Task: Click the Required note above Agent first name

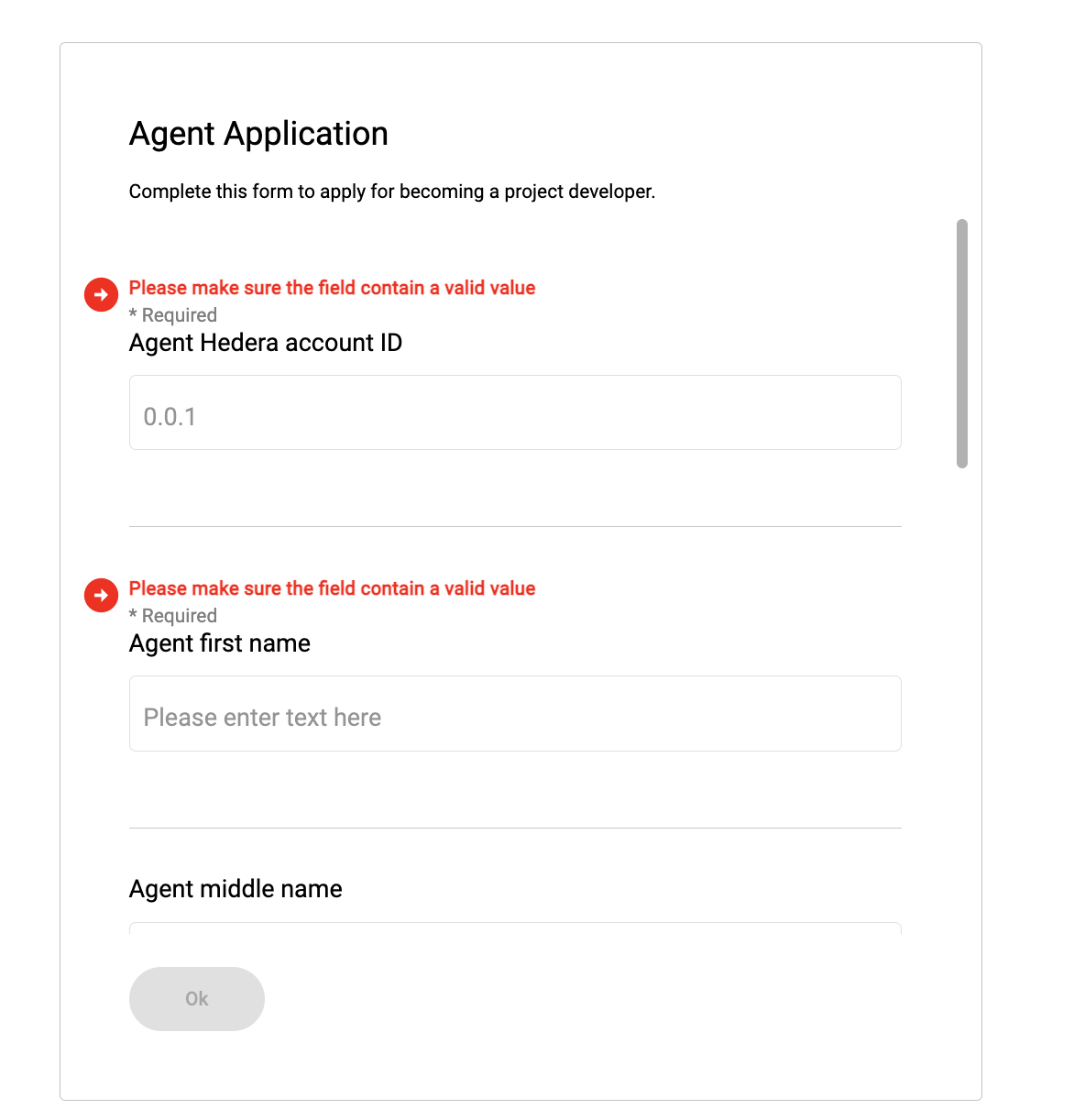Action: [173, 616]
